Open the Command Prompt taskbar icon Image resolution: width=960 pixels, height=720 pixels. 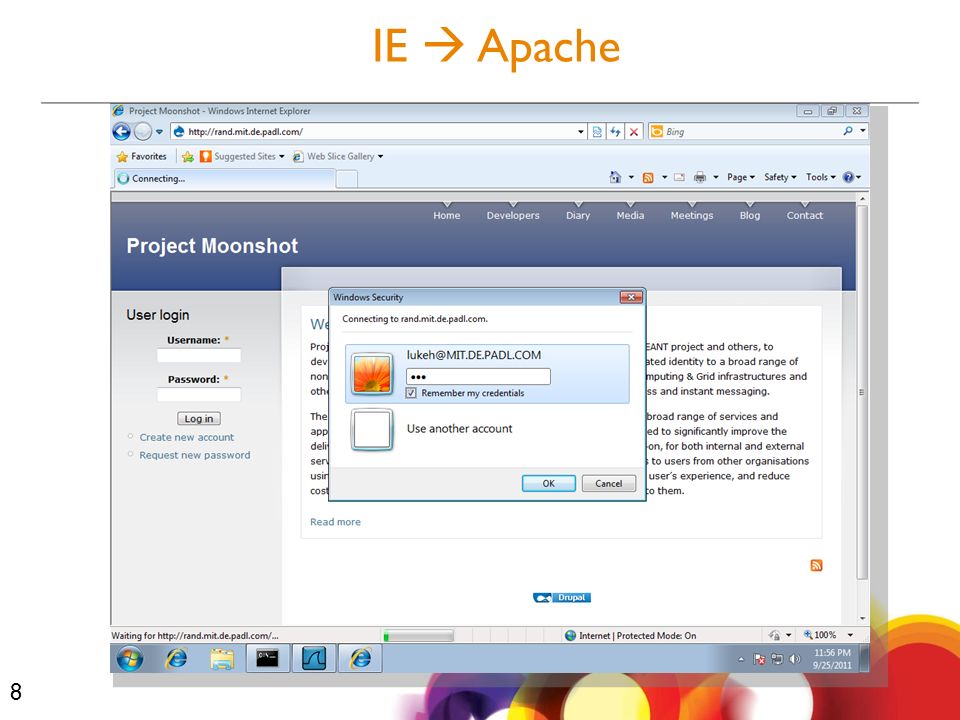click(x=268, y=659)
